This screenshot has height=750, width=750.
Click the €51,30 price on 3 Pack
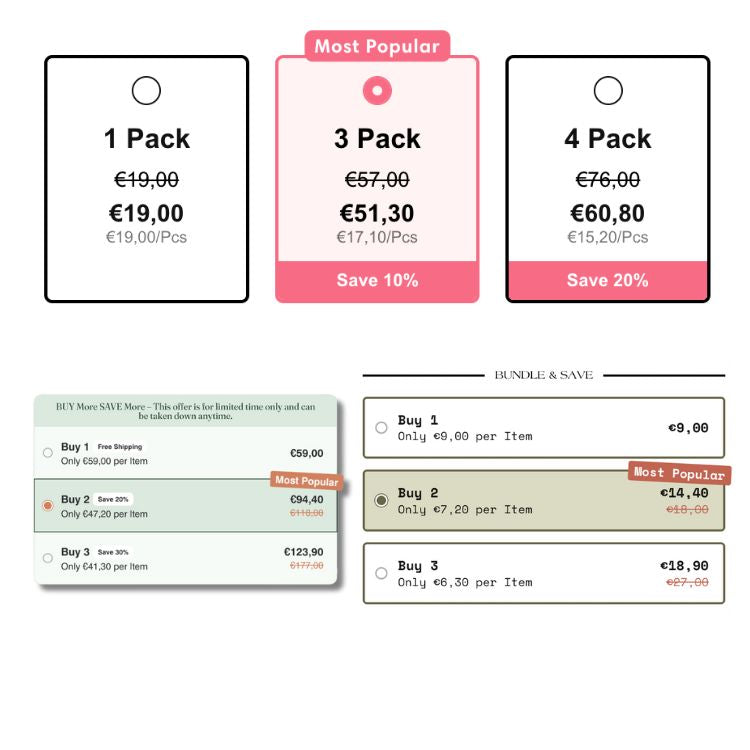pos(377,213)
